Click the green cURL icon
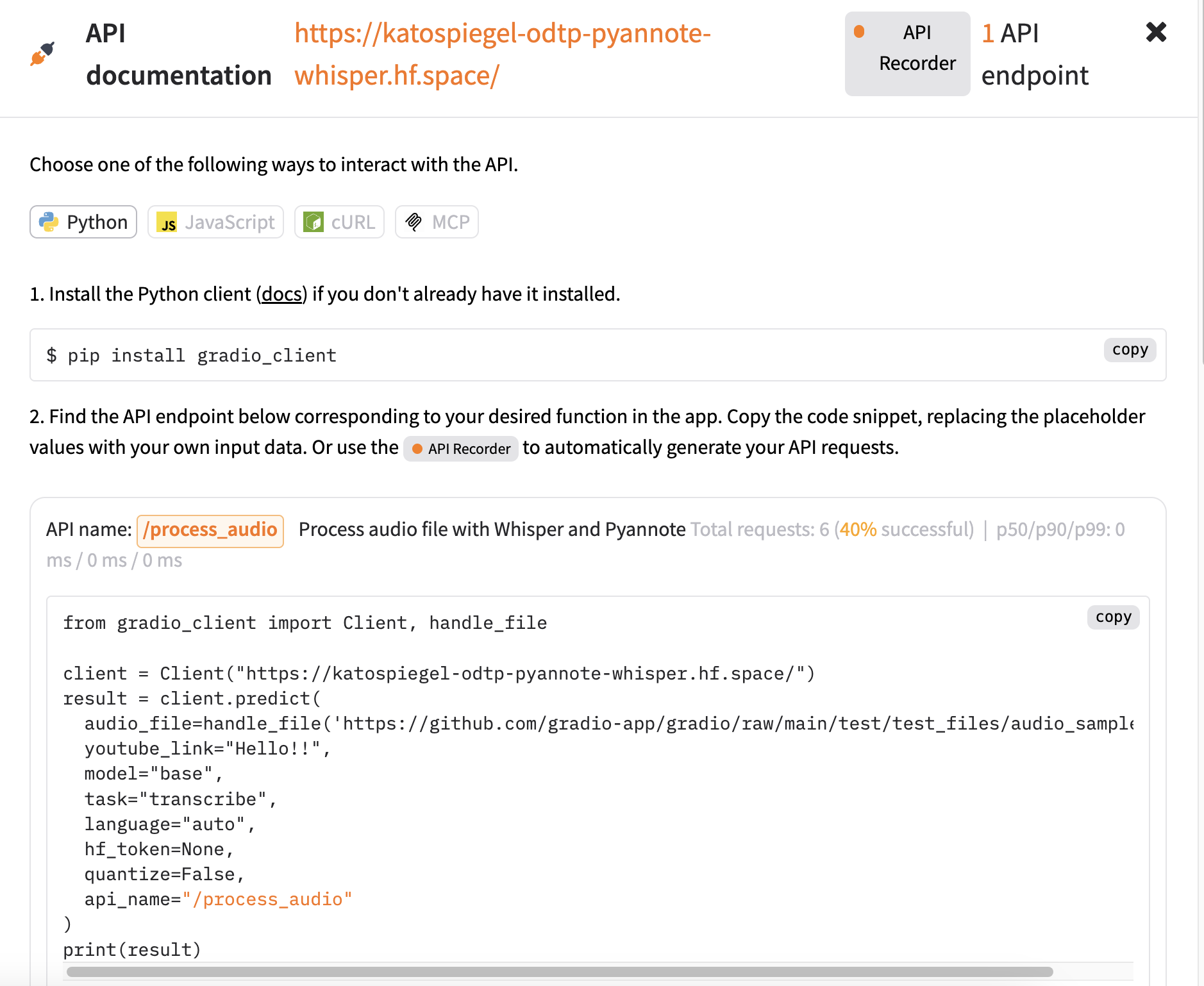The width and height of the screenshot is (1204, 986). coord(314,222)
